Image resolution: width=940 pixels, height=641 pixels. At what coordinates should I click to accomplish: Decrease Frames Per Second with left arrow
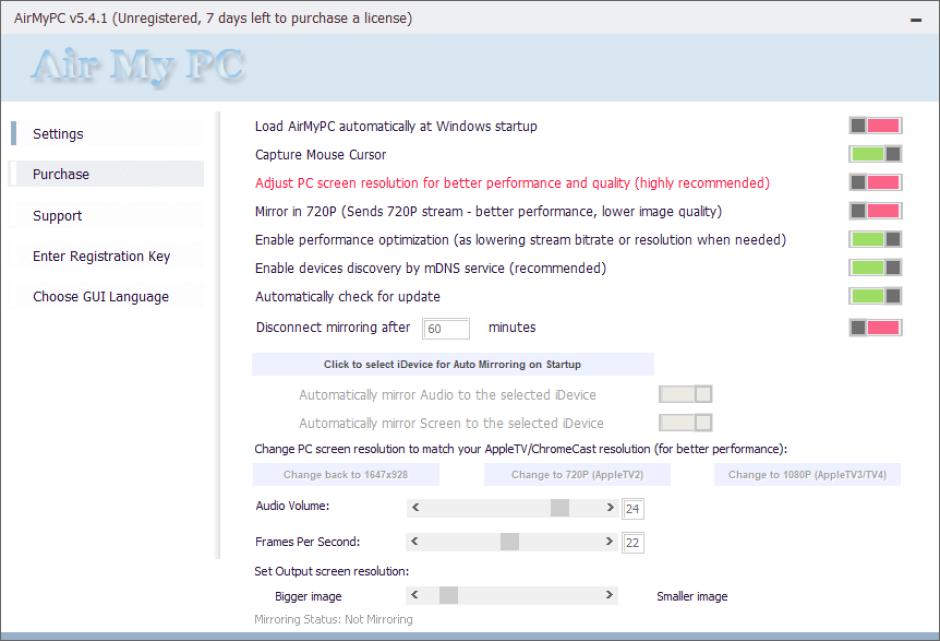(x=414, y=541)
